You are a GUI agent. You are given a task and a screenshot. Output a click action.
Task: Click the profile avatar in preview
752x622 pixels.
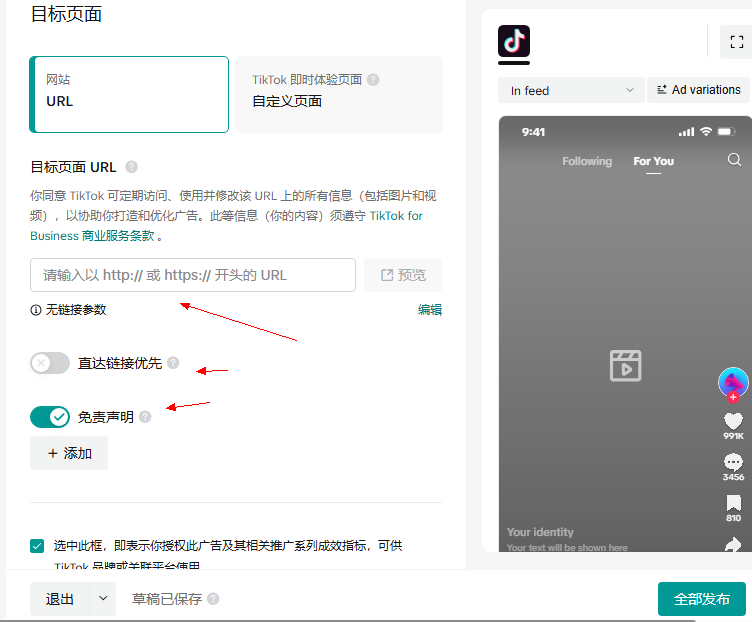pos(733,382)
